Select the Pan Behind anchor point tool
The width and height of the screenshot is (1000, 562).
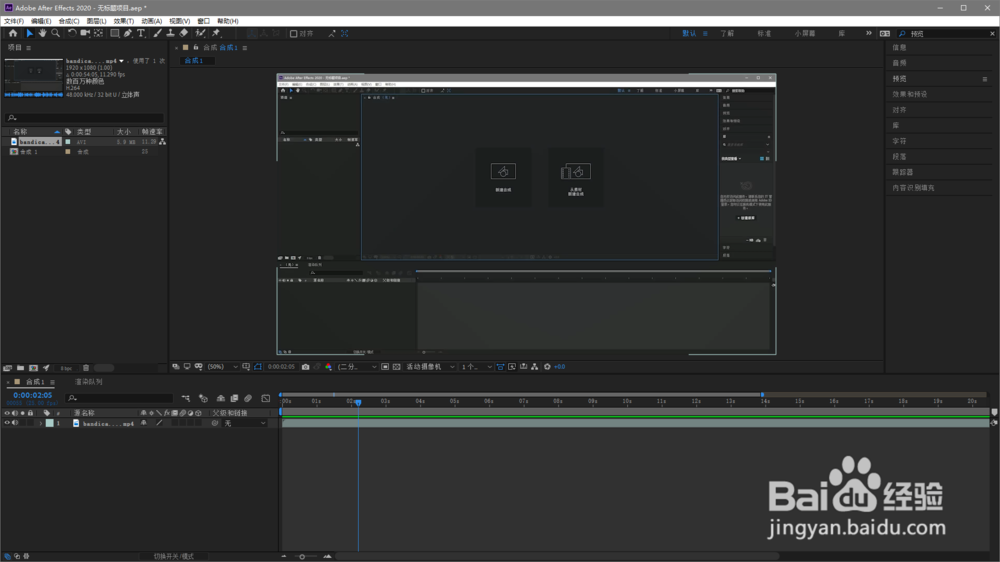click(x=98, y=33)
